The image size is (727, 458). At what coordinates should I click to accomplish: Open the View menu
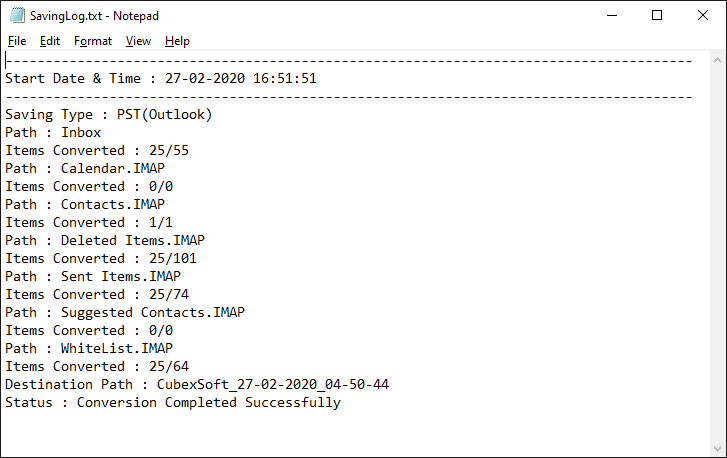[138, 41]
